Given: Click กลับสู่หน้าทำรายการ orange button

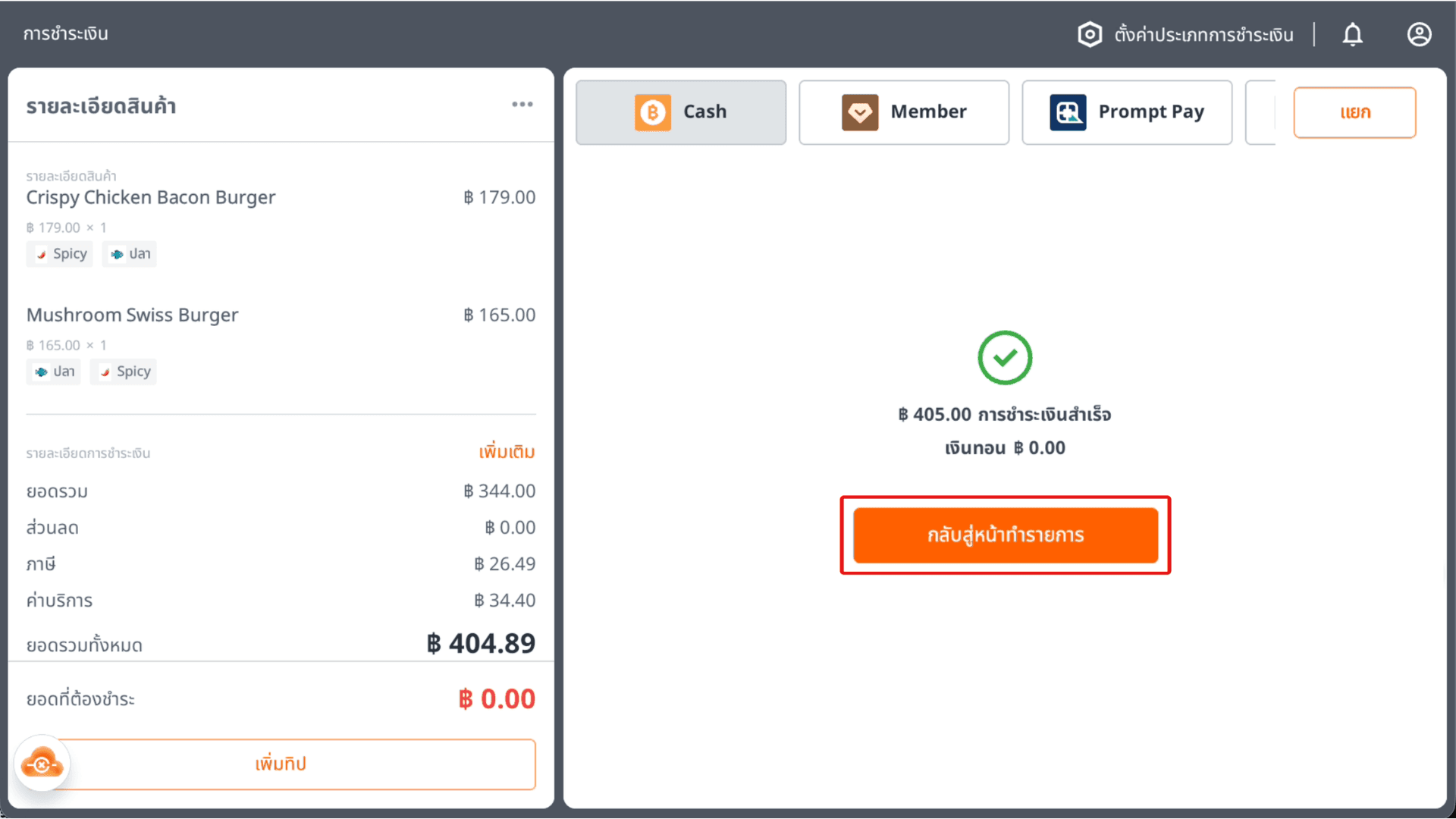Looking at the screenshot, I should [x=1006, y=535].
